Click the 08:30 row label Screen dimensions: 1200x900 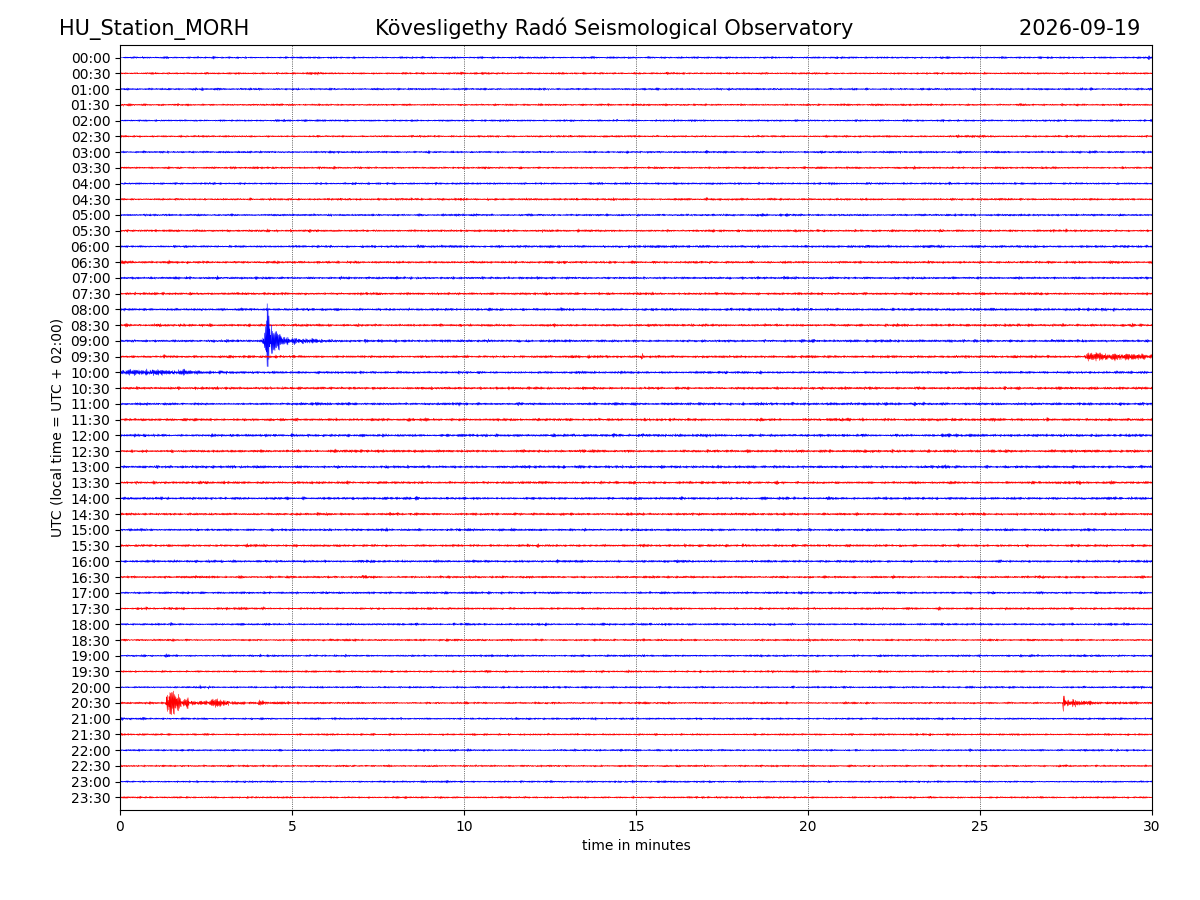(x=91, y=326)
